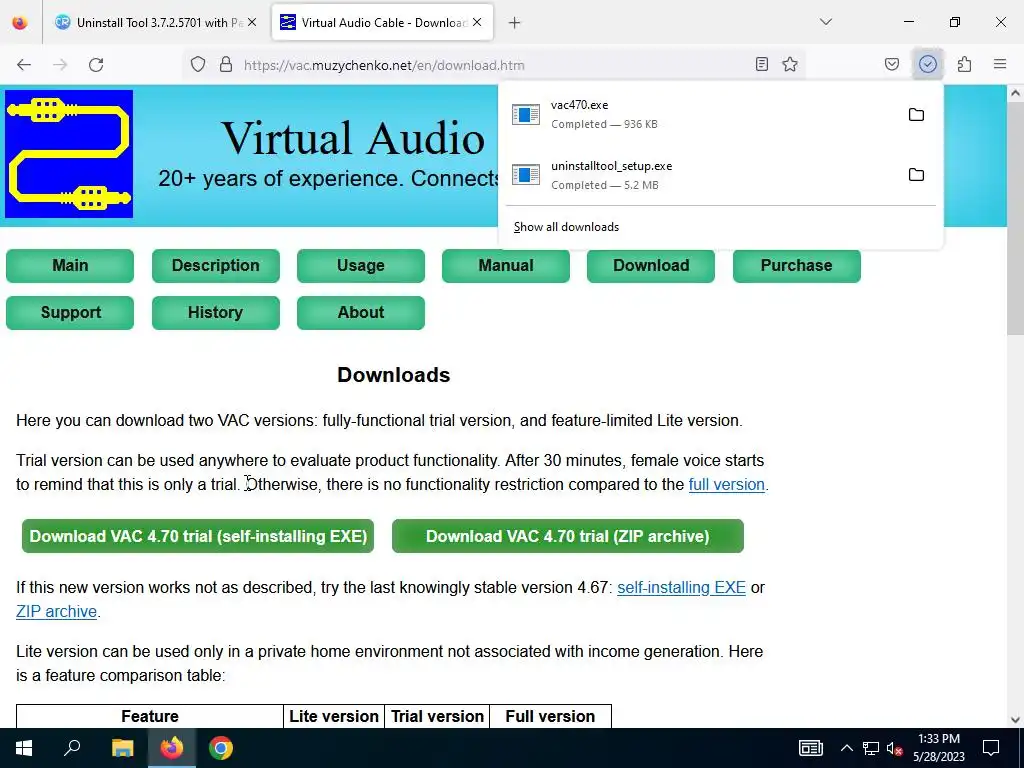Toggle reader view icon in address bar
Screen dimensions: 1024x768
pos(761,65)
